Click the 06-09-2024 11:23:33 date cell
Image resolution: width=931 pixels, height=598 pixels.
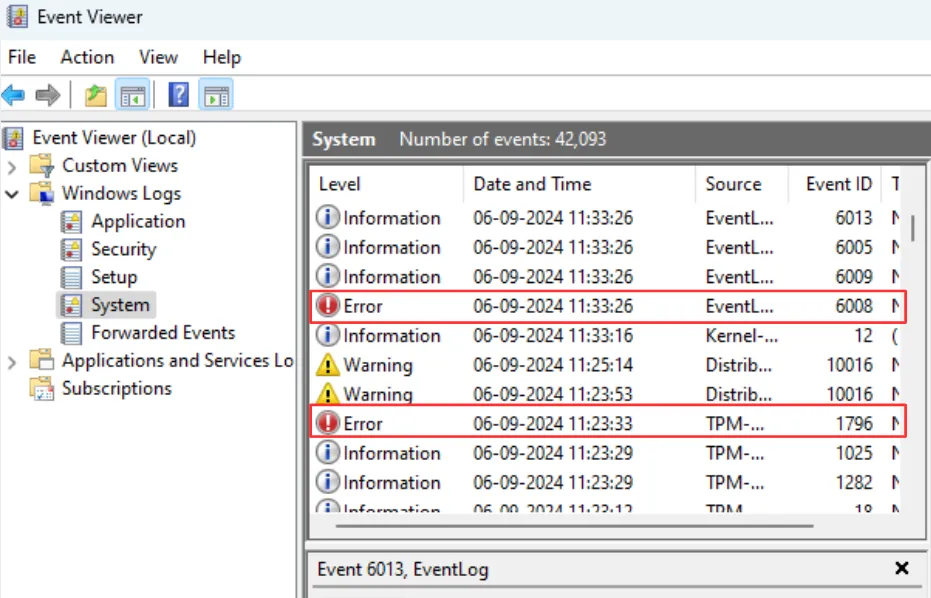point(553,423)
